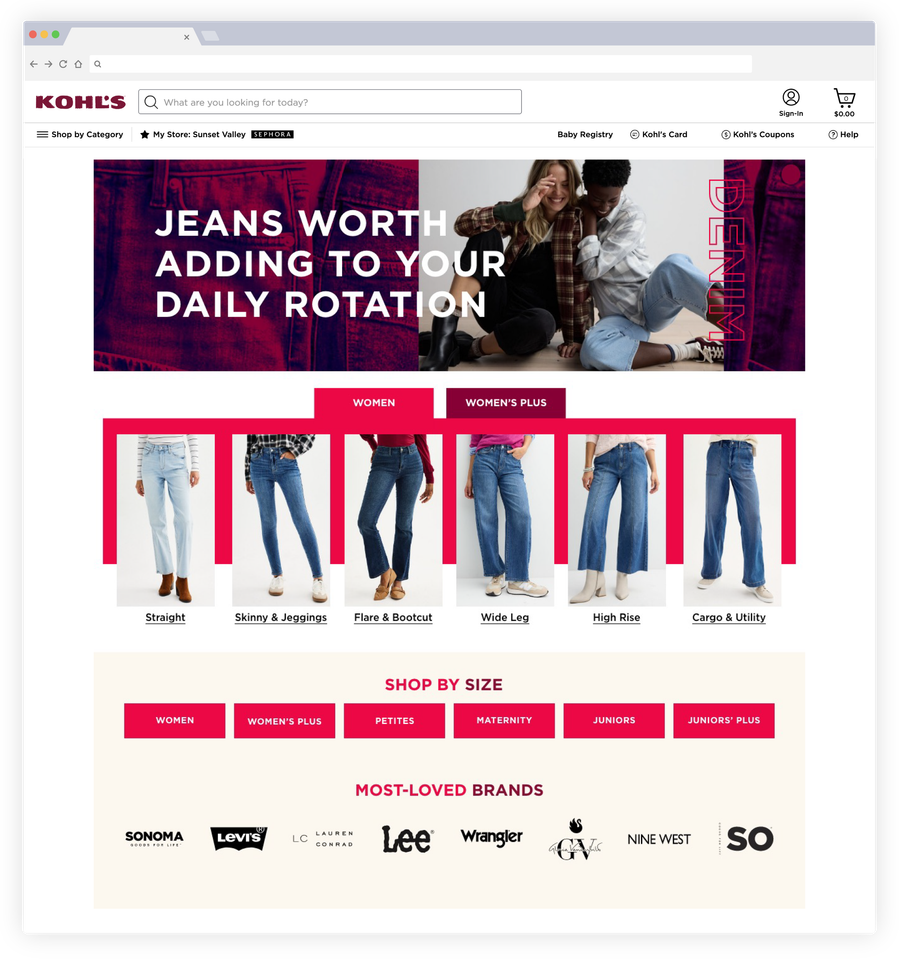The height and width of the screenshot is (964, 899).
Task: Open the shopping cart icon
Action: coord(844,102)
